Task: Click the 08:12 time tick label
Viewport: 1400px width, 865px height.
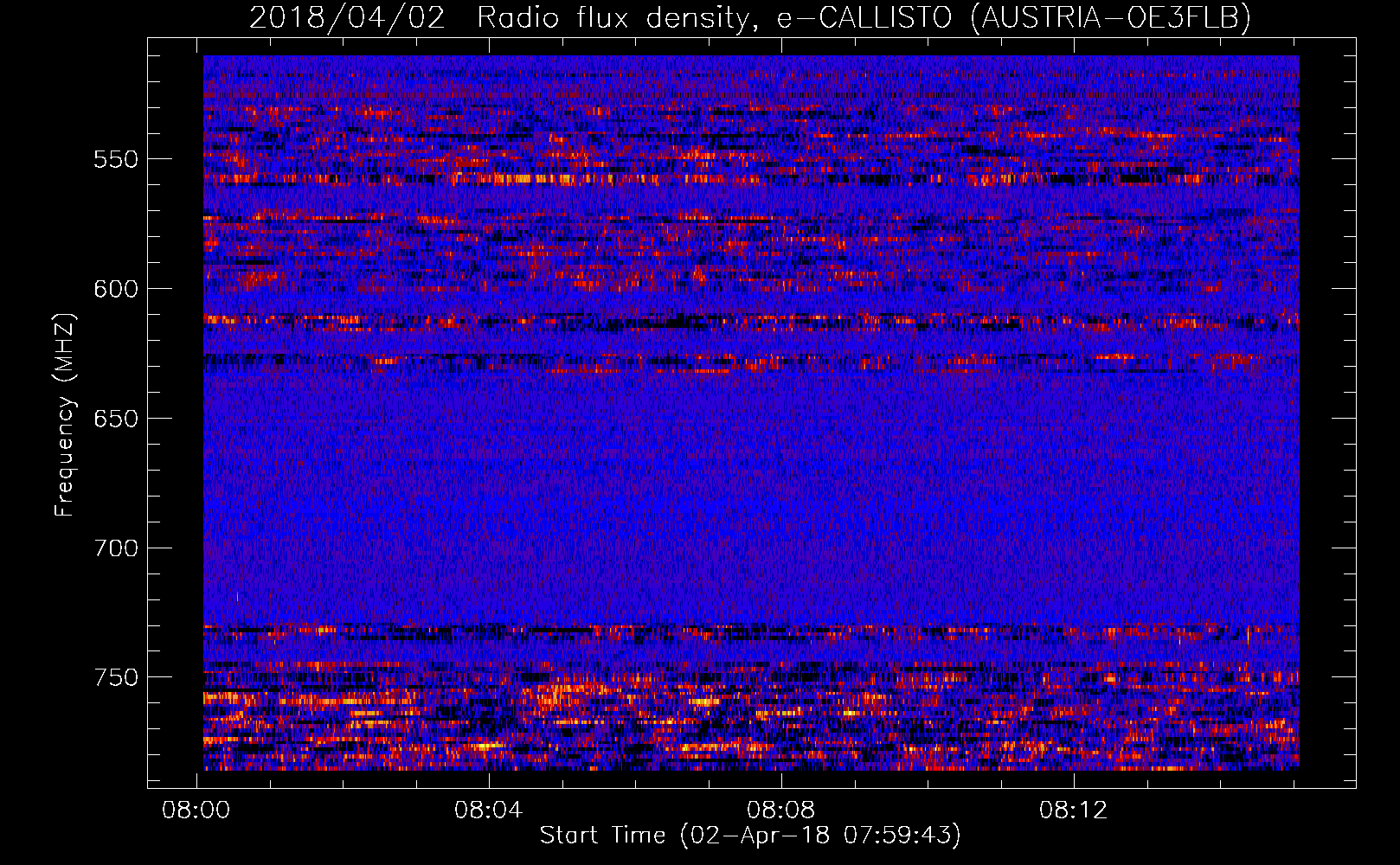Action: click(1074, 811)
